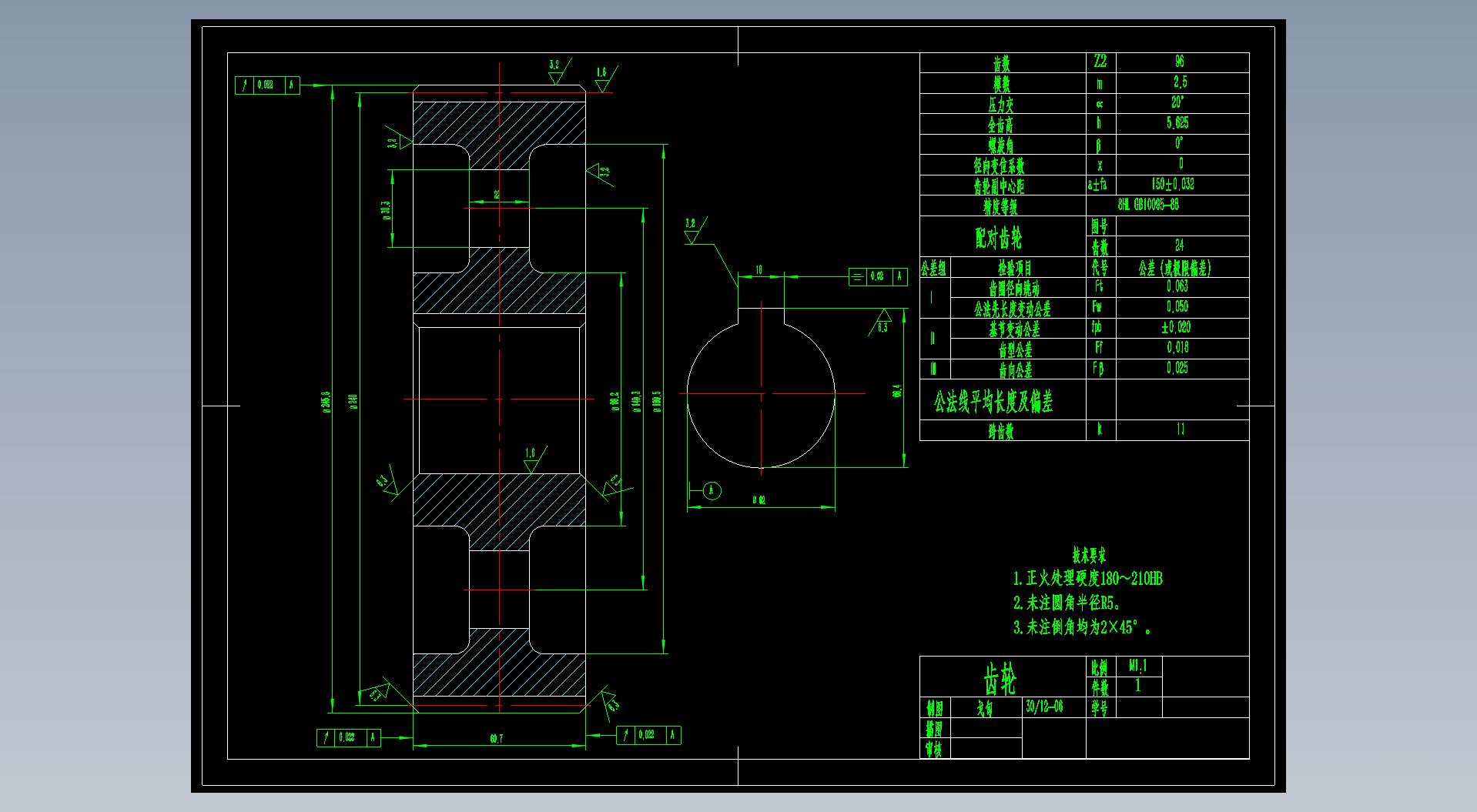Click the outer diameter dimension '⌀245.8'

[327, 403]
